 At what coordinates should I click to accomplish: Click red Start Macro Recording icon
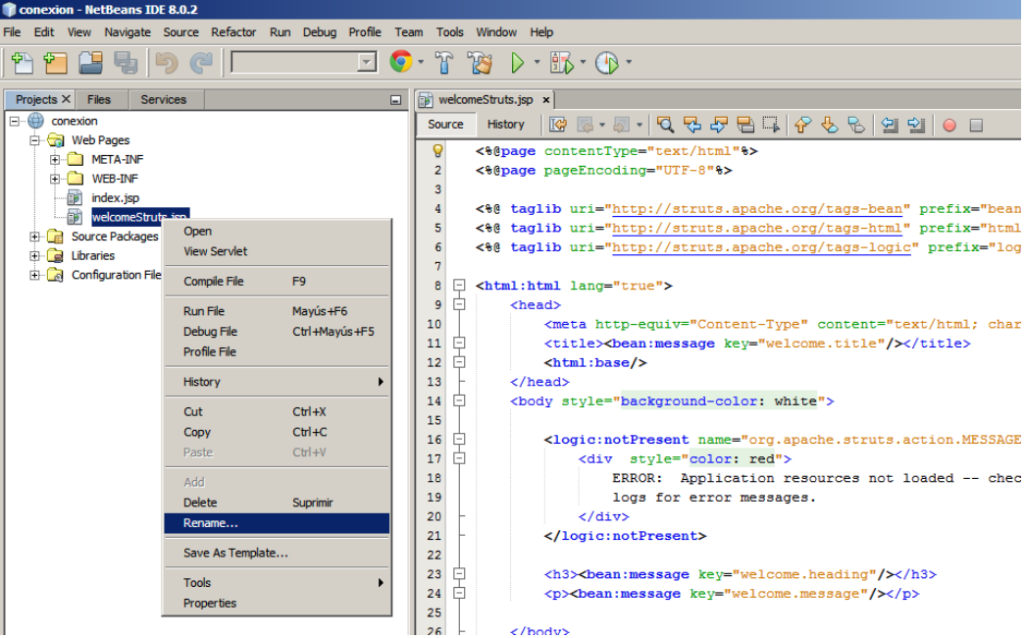tap(950, 125)
